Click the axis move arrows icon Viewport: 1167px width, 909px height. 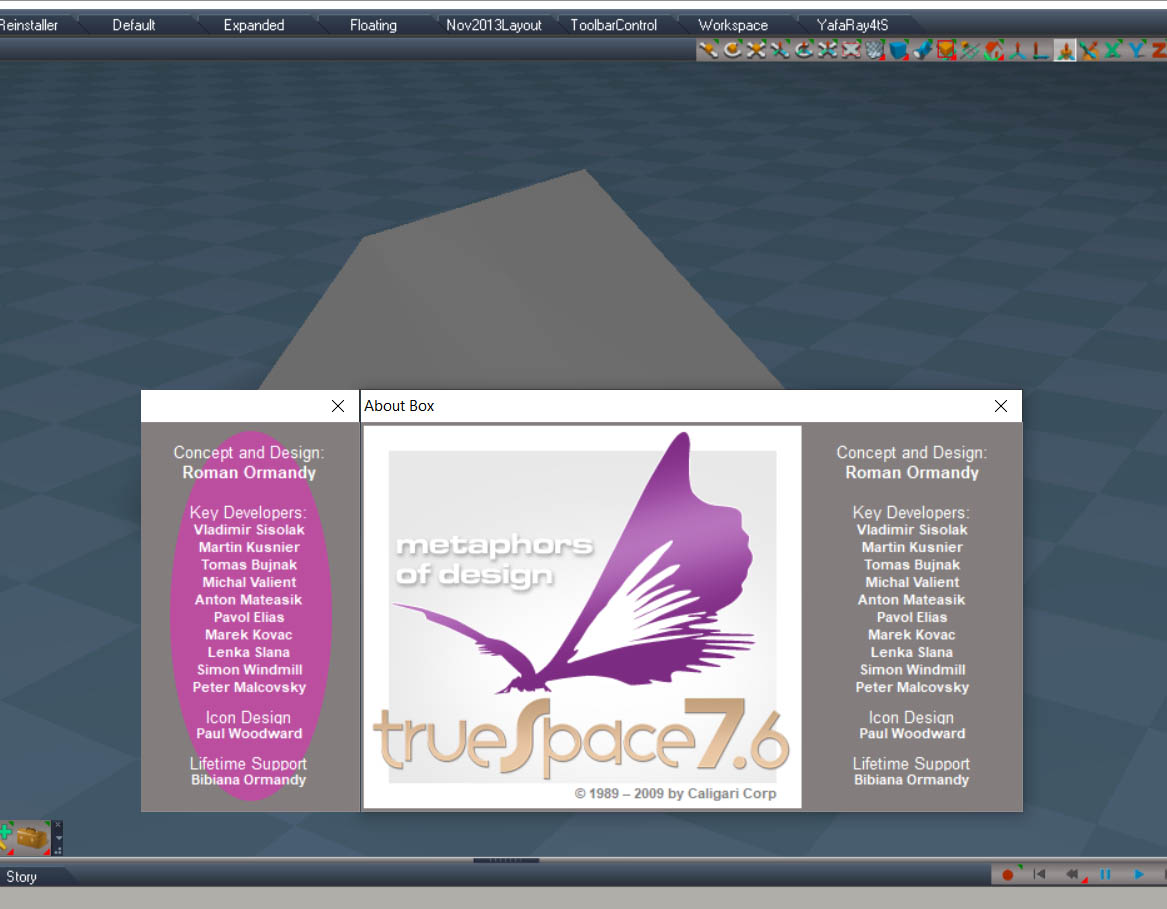pyautogui.click(x=780, y=50)
